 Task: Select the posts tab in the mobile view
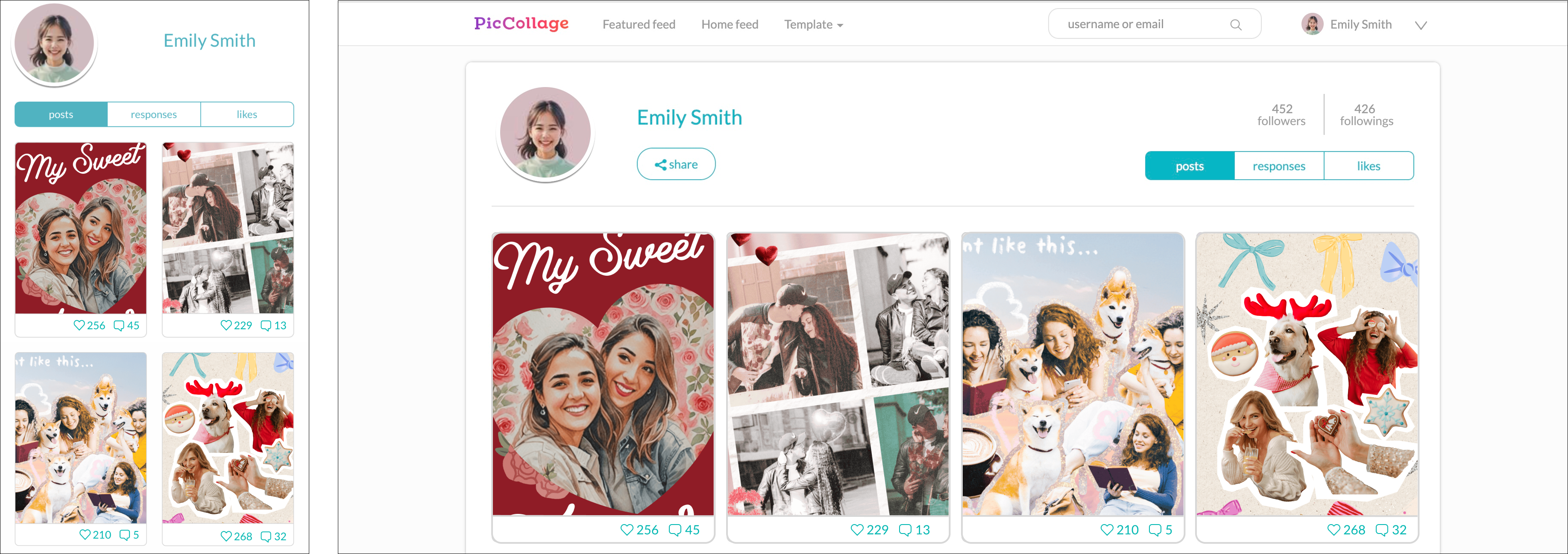pos(61,114)
